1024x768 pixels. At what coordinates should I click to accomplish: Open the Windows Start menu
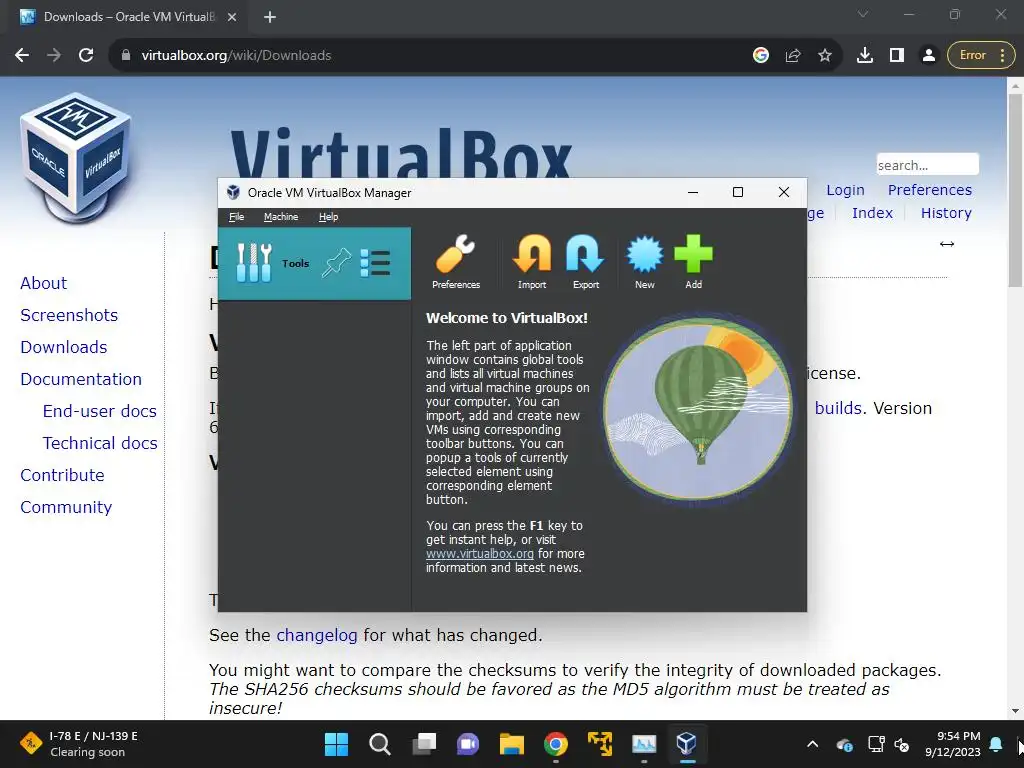(x=336, y=744)
